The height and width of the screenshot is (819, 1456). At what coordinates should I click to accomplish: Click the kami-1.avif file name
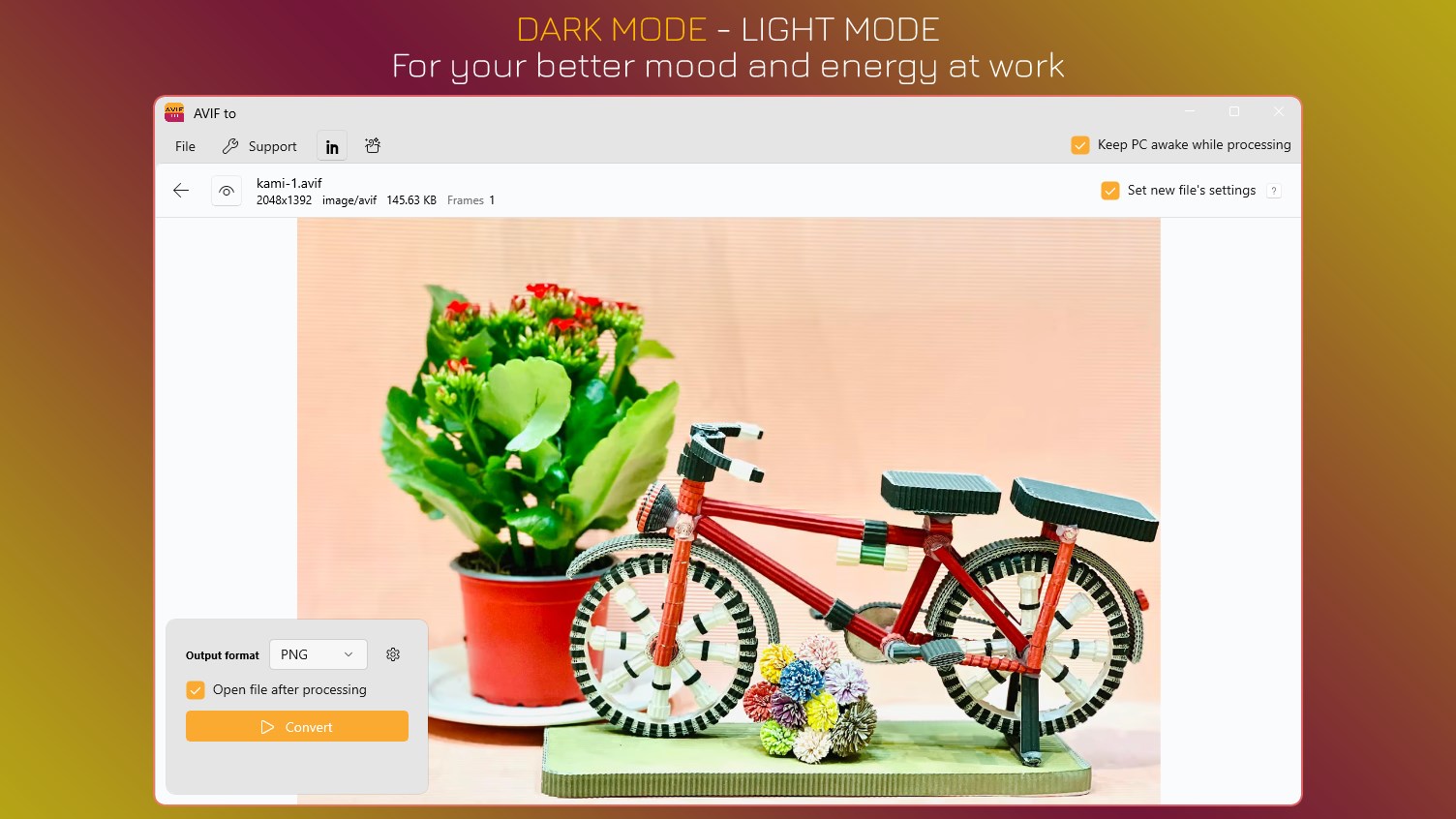(x=289, y=183)
